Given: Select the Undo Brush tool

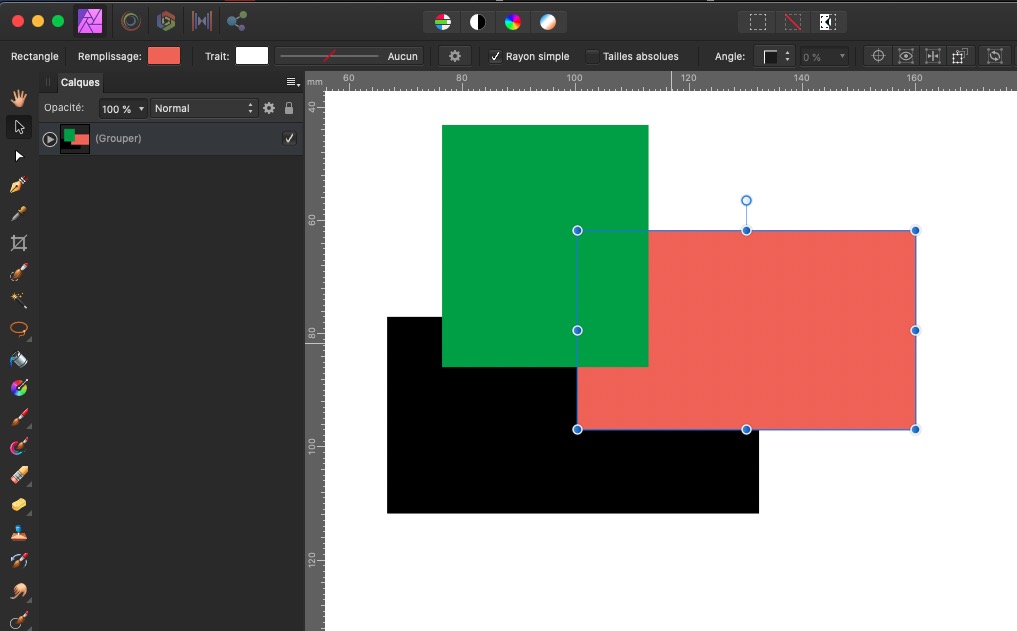Looking at the screenshot, I should tap(19, 562).
